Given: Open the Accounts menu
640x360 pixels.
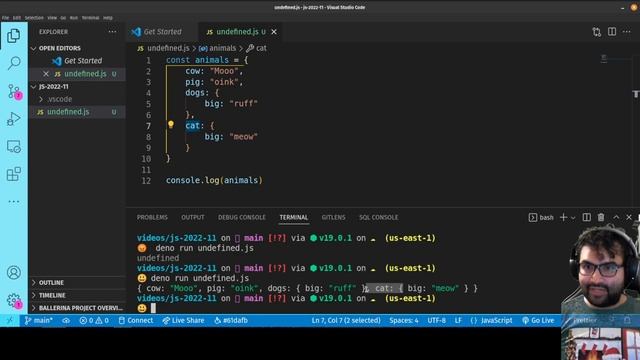Looking at the screenshot, I should pyautogui.click(x=13, y=273).
